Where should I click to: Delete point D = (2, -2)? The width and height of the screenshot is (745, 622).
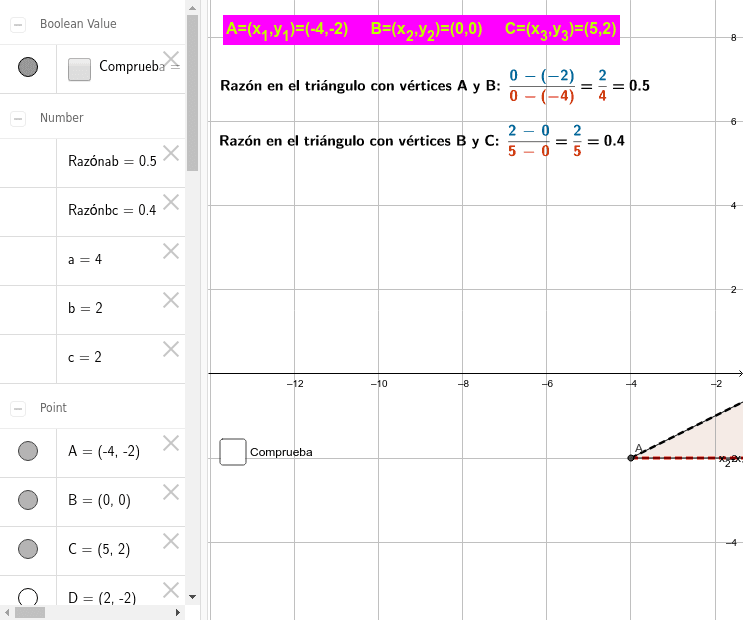[x=171, y=590]
